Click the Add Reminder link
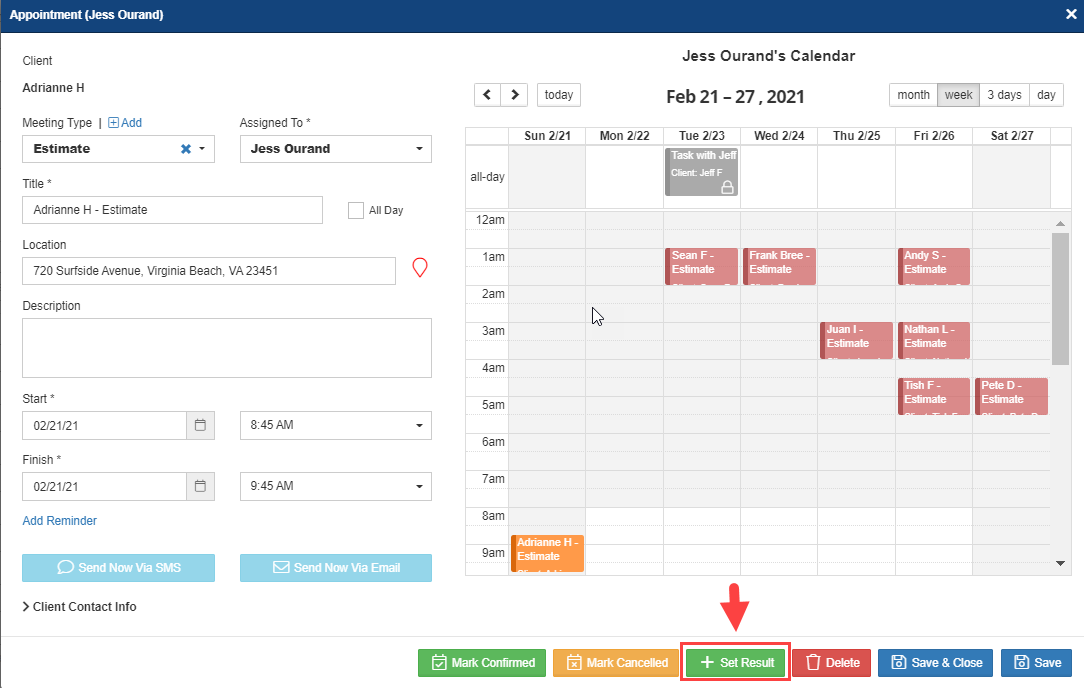 click(x=59, y=521)
